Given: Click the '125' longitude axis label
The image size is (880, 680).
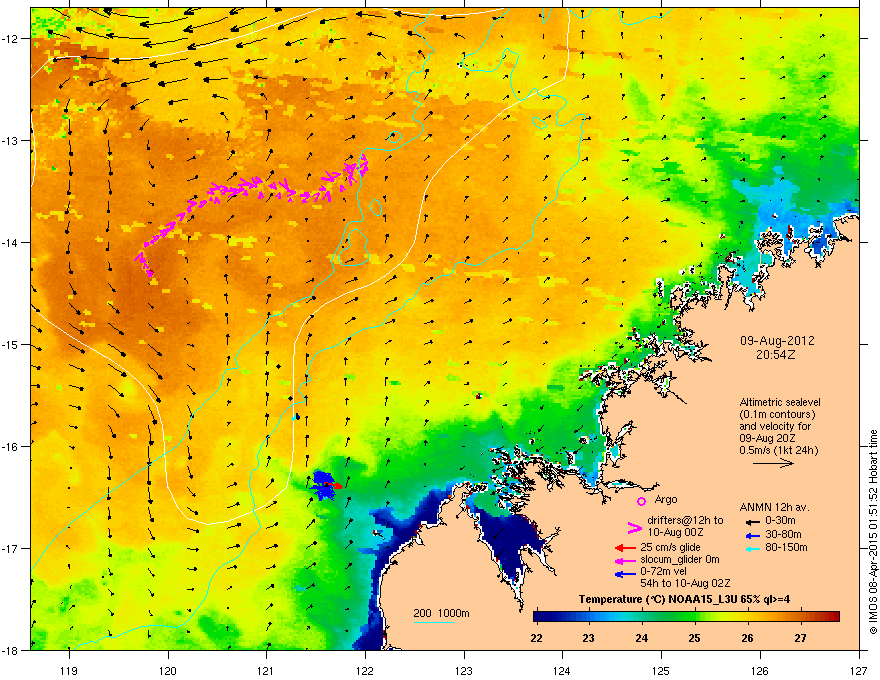Looking at the screenshot, I should pos(661,670).
